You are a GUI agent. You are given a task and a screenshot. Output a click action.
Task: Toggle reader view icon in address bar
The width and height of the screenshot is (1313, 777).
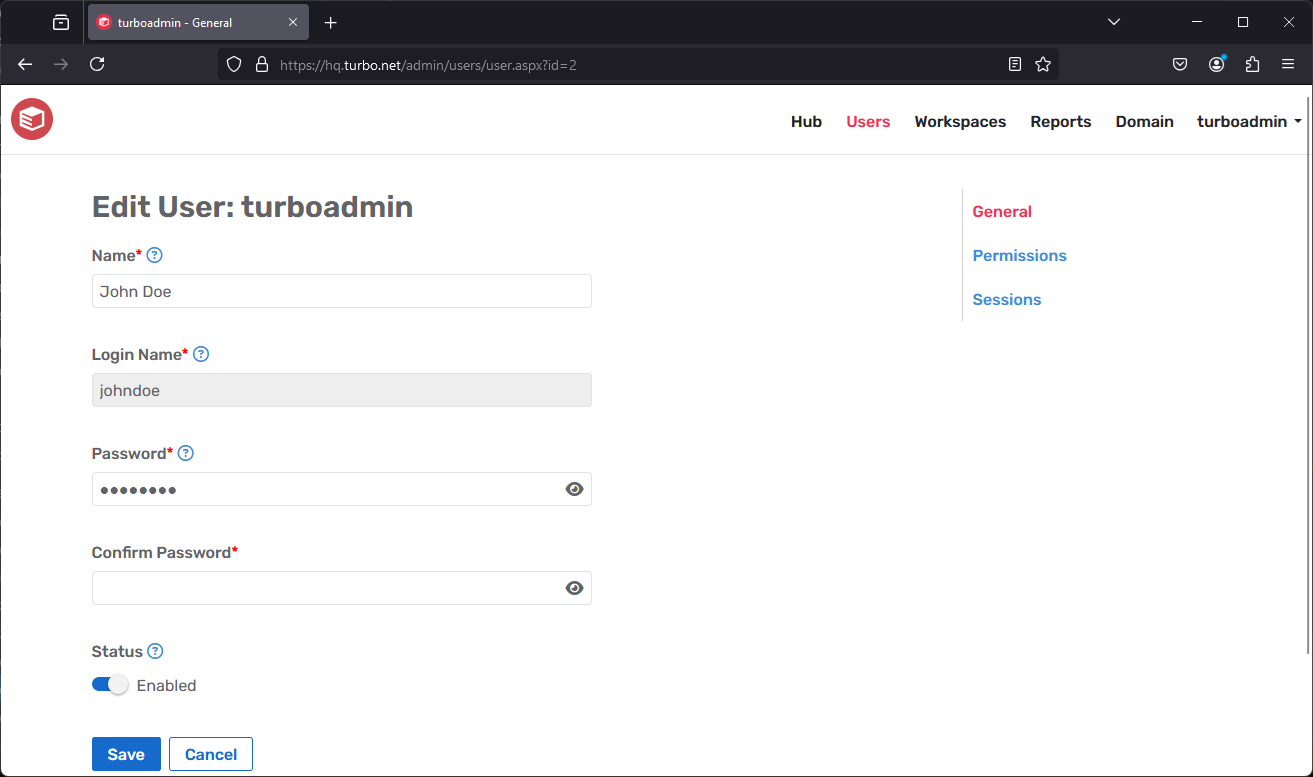[x=1015, y=64]
